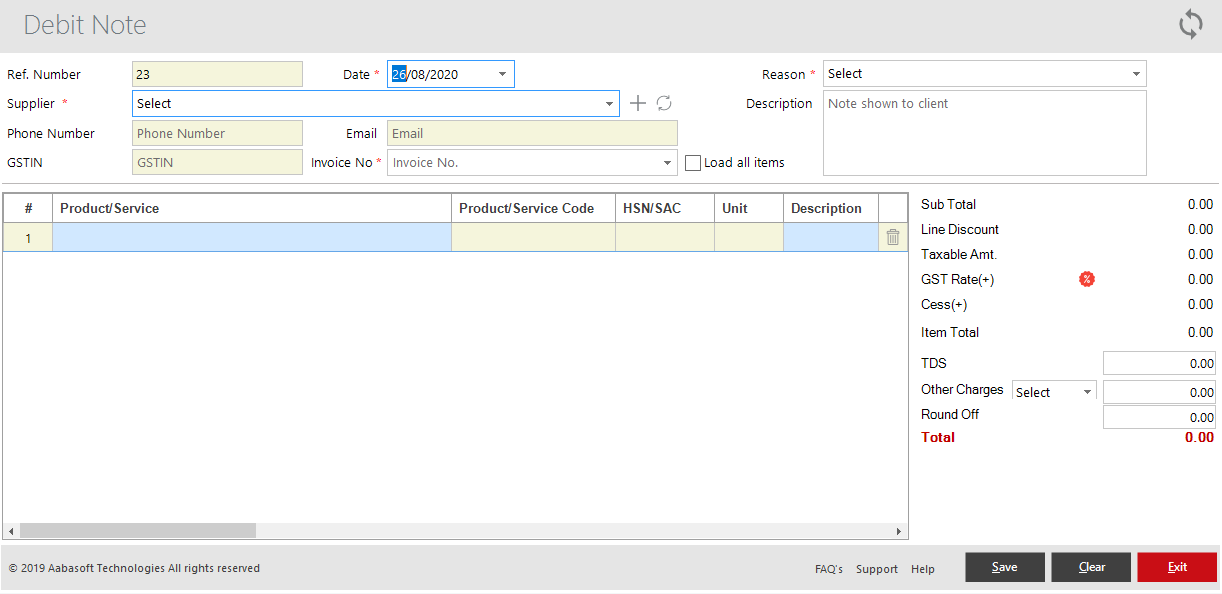Viewport: 1222px width, 594px height.
Task: Click the Description note box
Action: [x=984, y=130]
